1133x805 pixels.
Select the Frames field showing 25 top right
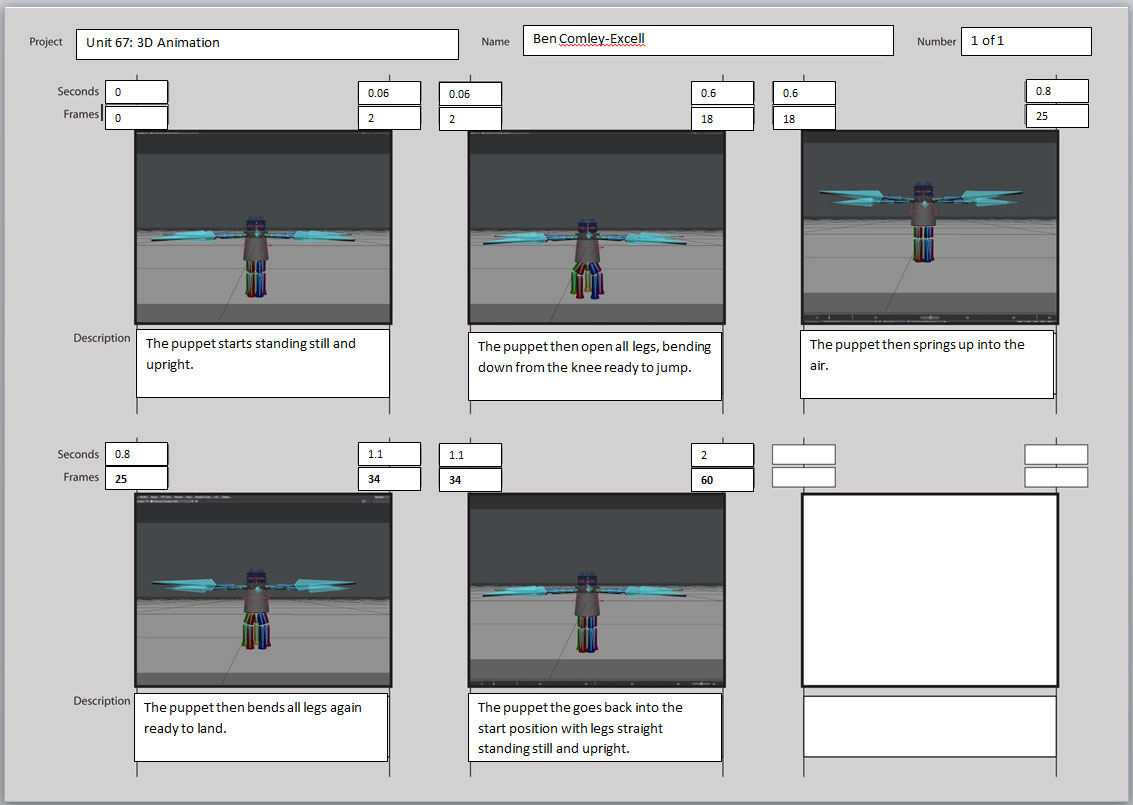click(x=1057, y=115)
